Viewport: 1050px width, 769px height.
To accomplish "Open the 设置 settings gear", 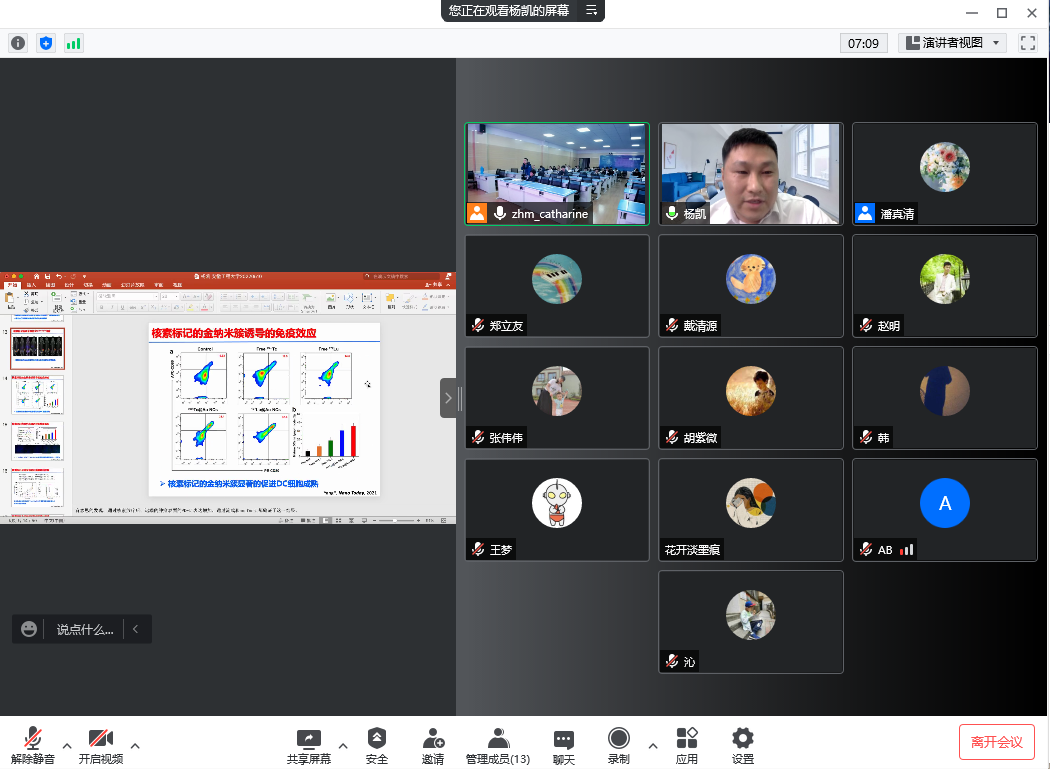I will click(742, 745).
